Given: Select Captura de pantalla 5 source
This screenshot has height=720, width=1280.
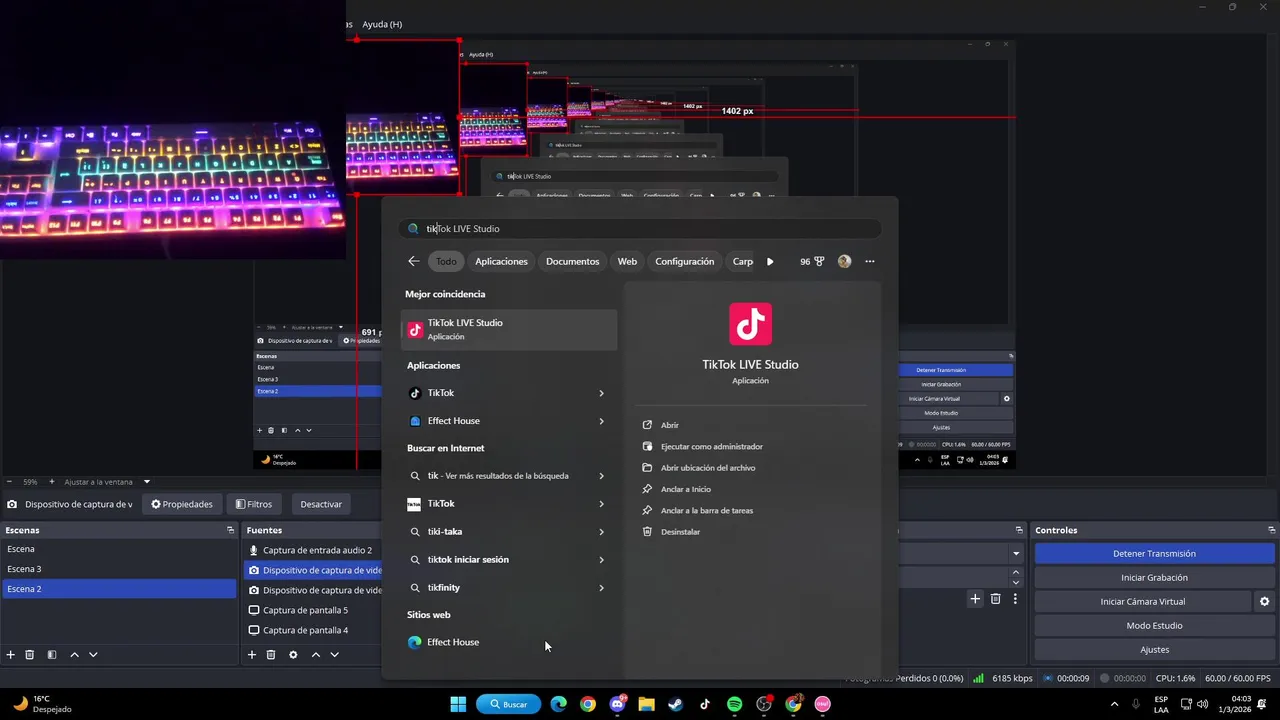Looking at the screenshot, I should [x=313, y=610].
